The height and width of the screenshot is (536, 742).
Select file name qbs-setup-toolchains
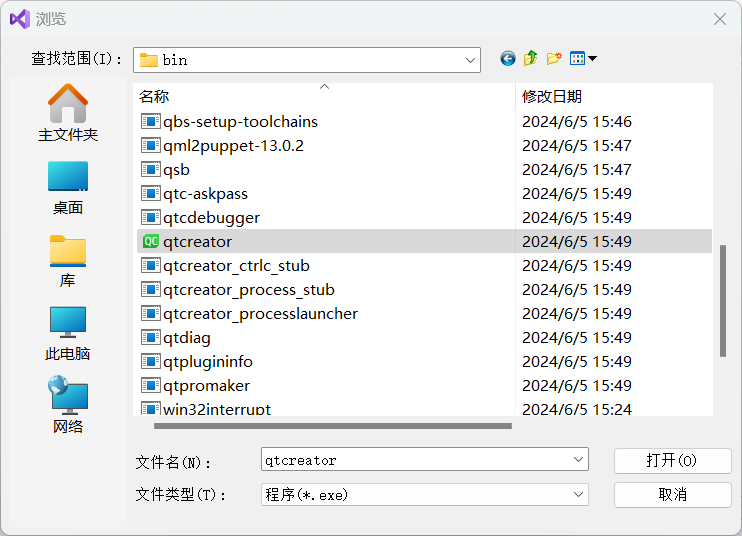[240, 122]
